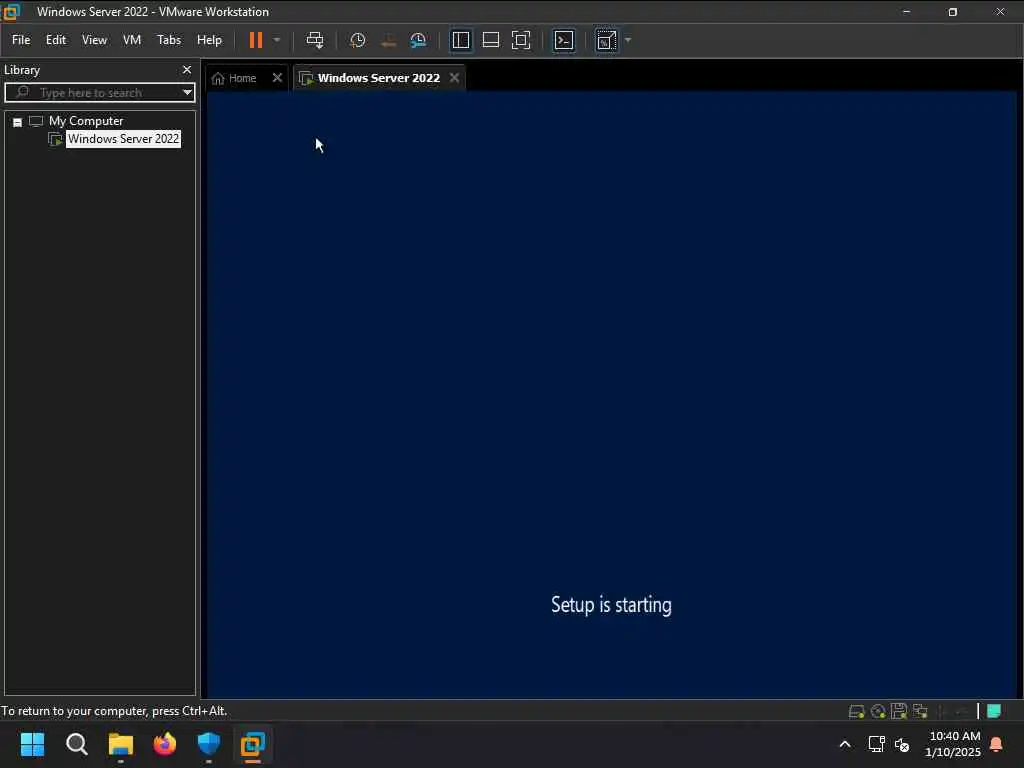The height and width of the screenshot is (768, 1024).
Task: Close the Windows Server 2022 tab
Action: [x=455, y=77]
